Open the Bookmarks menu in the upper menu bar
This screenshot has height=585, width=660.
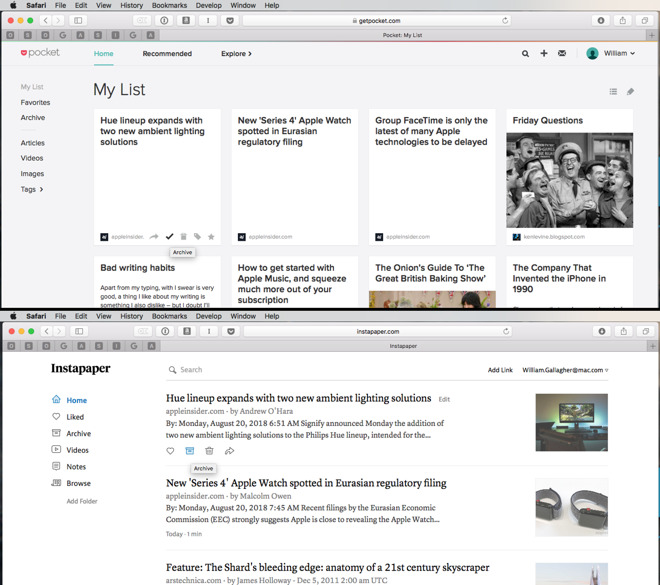click(169, 5)
